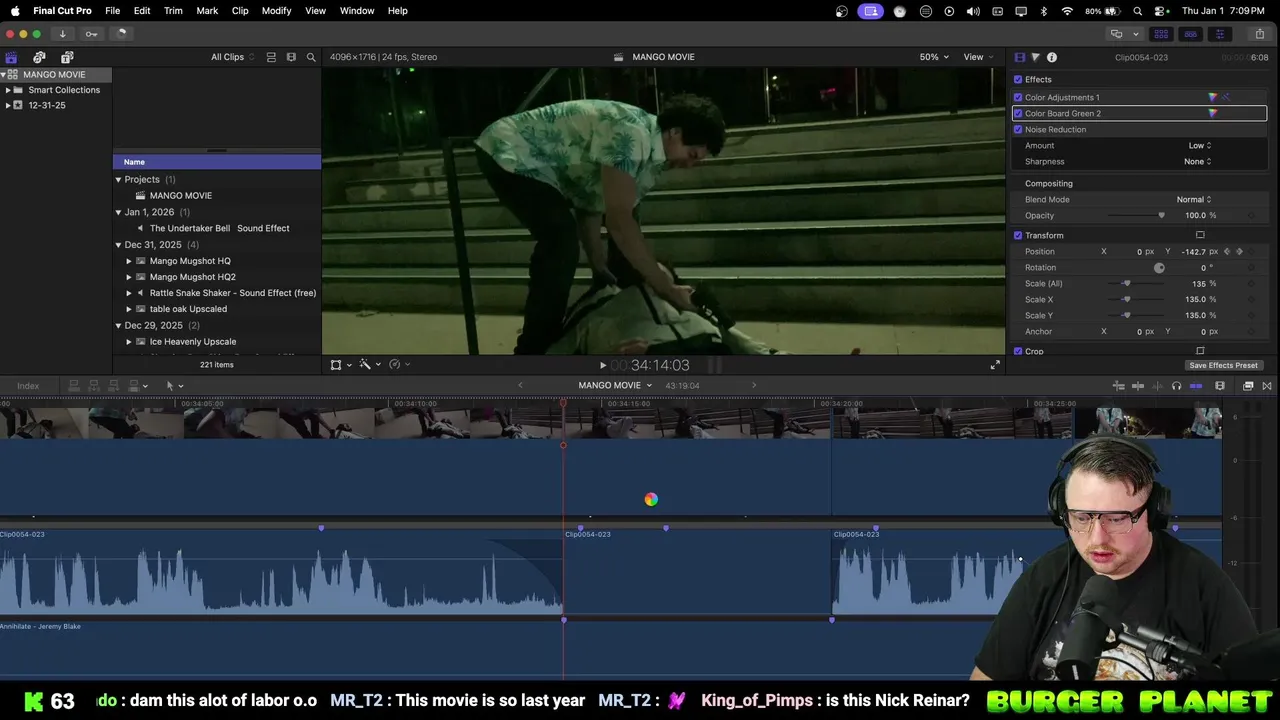Open the Effects Browser icon
1280x720 pixels.
click(1248, 386)
